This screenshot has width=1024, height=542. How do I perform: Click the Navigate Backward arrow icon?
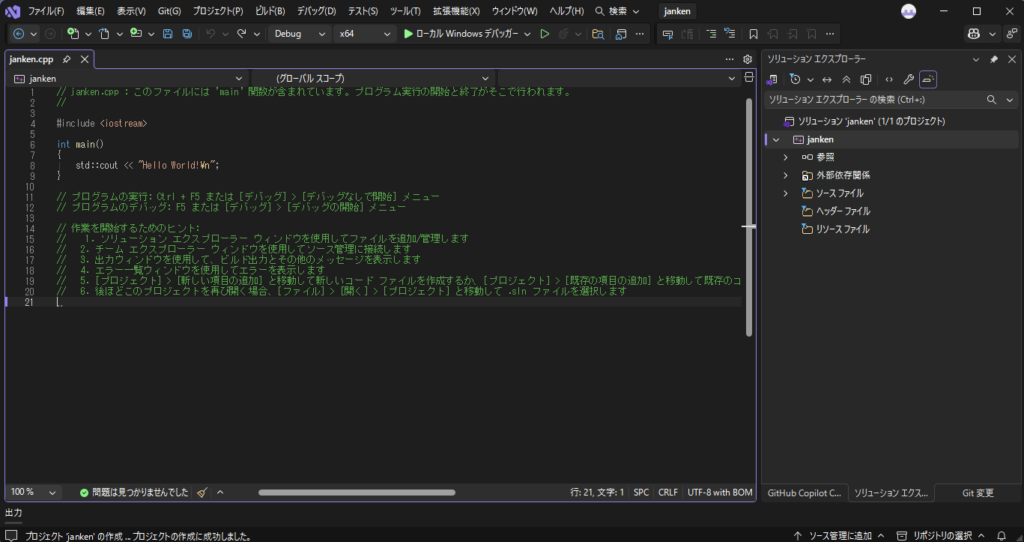pos(18,34)
